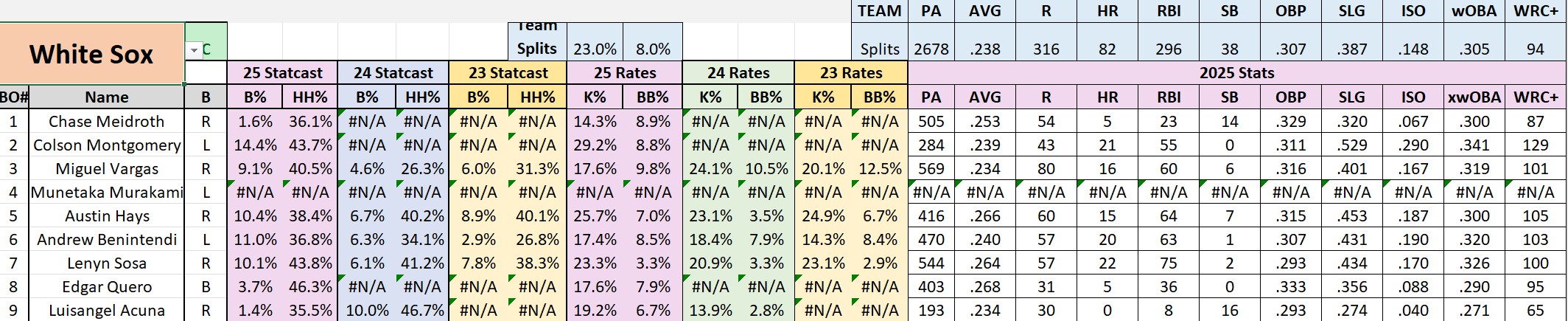Select the team Splits wOBA .305 cell

click(x=1474, y=49)
